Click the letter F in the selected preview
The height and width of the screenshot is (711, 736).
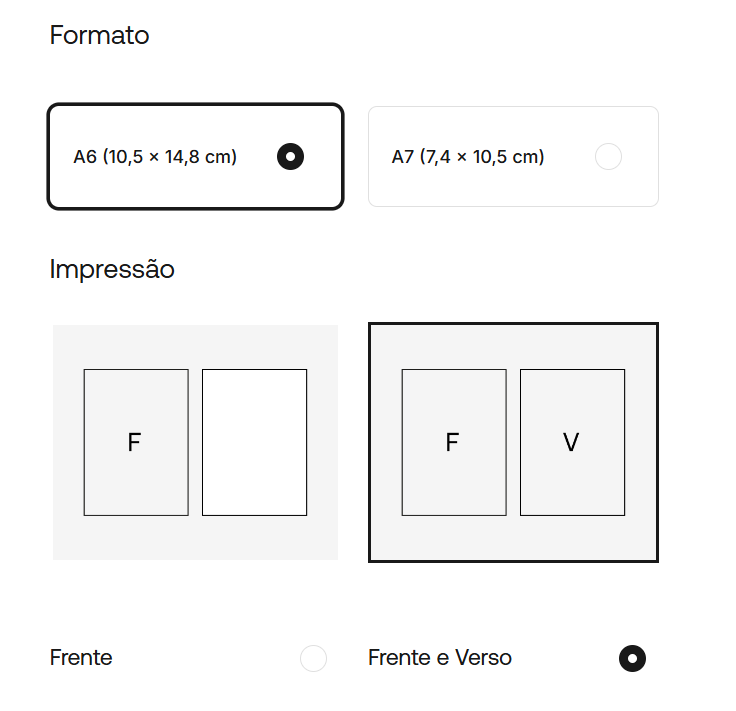tap(452, 442)
